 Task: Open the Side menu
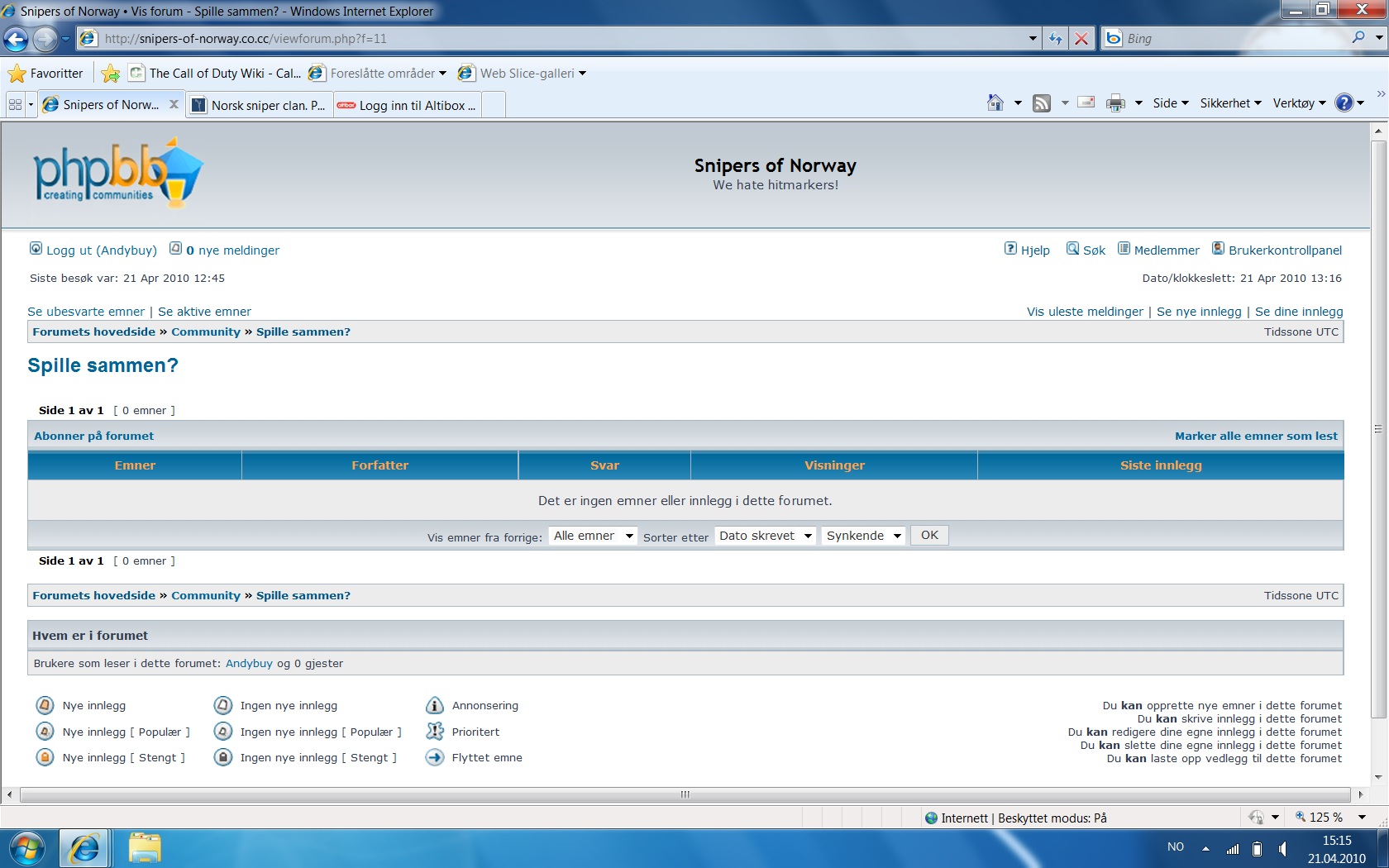coord(1170,103)
